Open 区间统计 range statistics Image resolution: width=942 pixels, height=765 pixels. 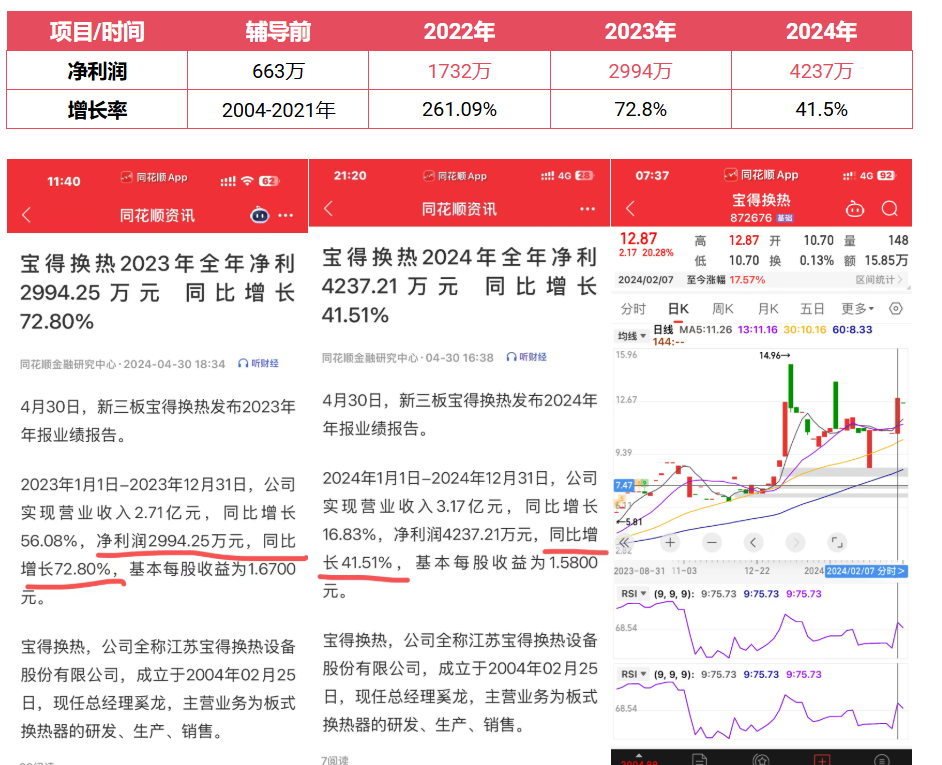click(x=879, y=280)
